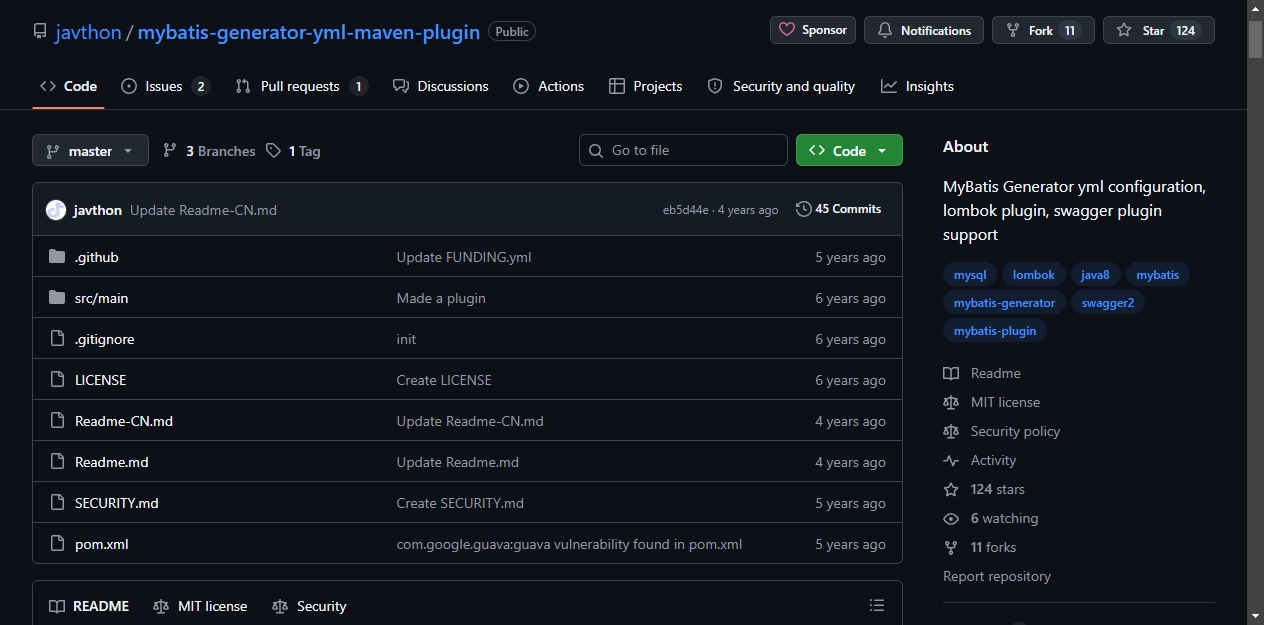Click the bell icon in Notifications
The height and width of the screenshot is (625, 1264).
pos(885,31)
